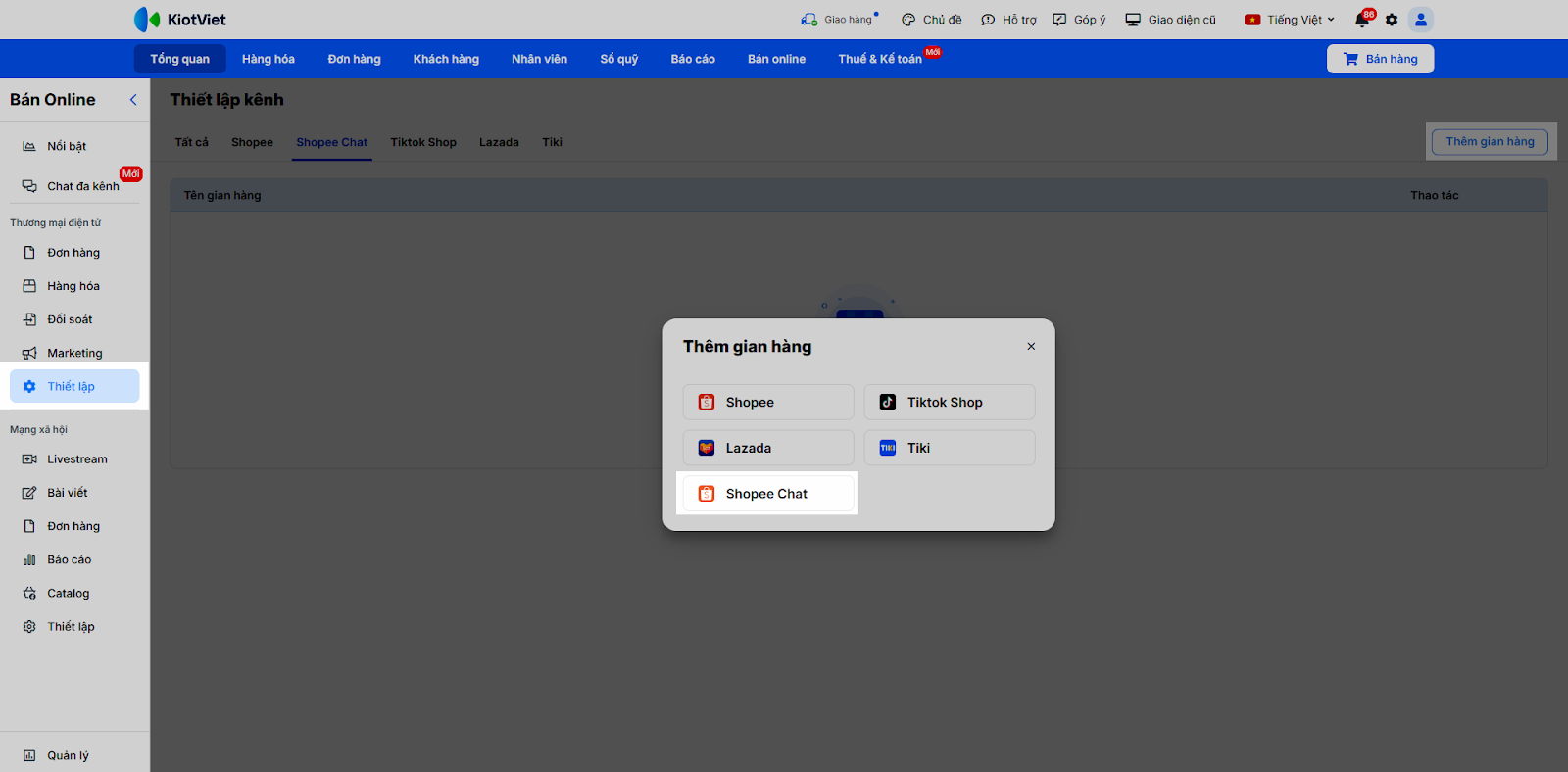The height and width of the screenshot is (772, 1568).
Task: Click the Thiết lập kênh page heading
Action: pos(227,100)
